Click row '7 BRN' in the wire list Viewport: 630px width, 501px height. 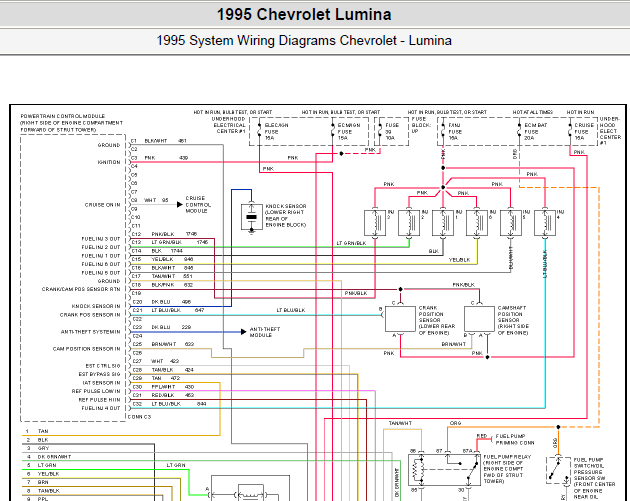(37, 482)
